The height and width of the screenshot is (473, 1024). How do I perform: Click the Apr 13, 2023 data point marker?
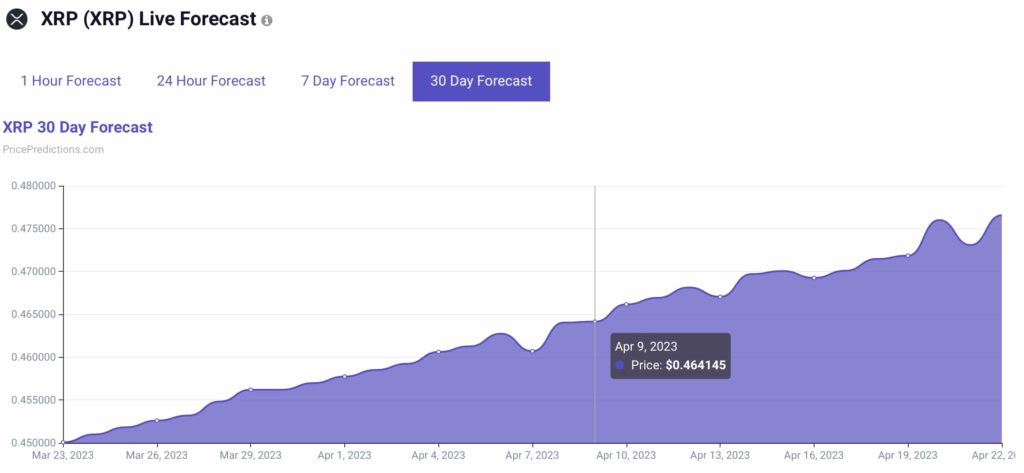pos(720,297)
